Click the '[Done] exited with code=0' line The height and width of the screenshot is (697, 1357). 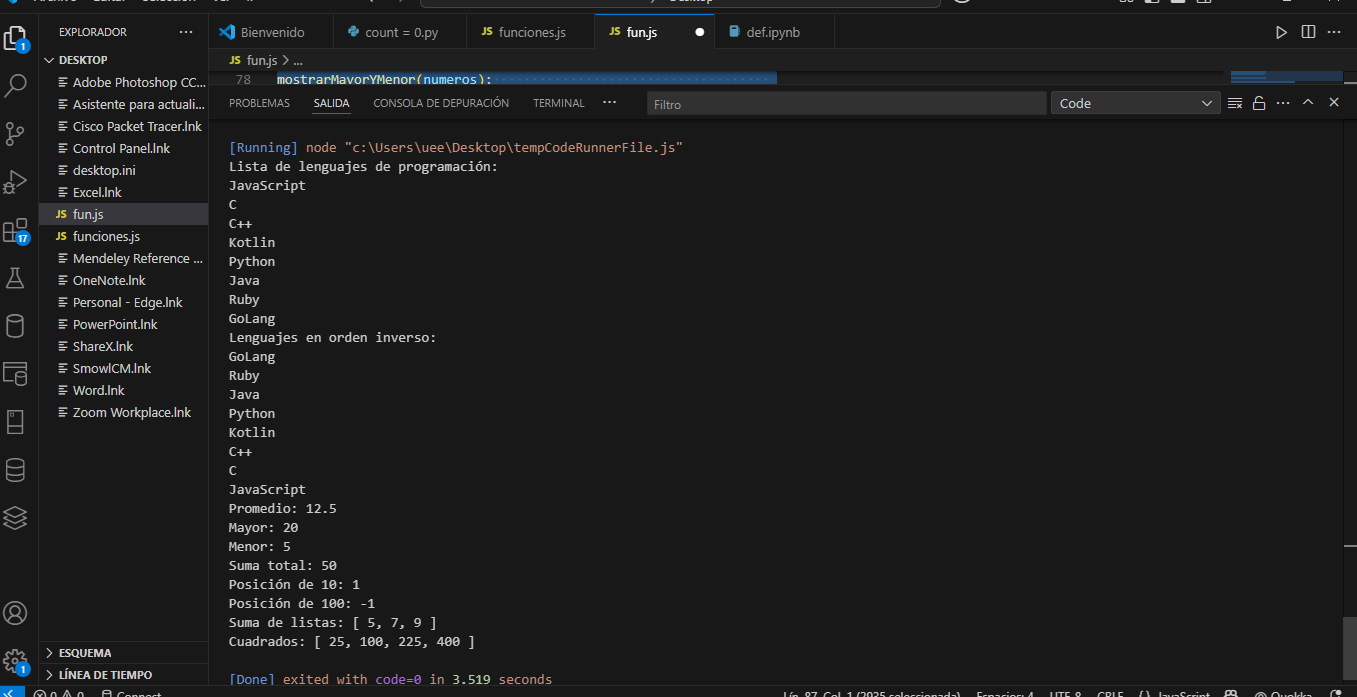390,679
